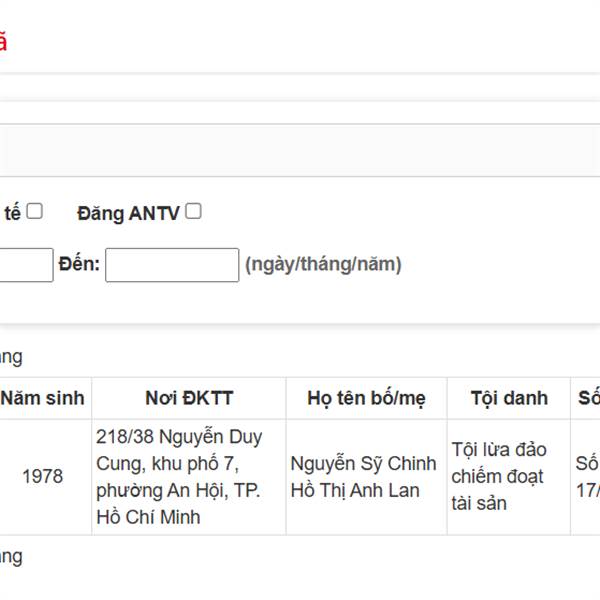Click the (ngày/tháng/năm) format hint

click(323, 264)
